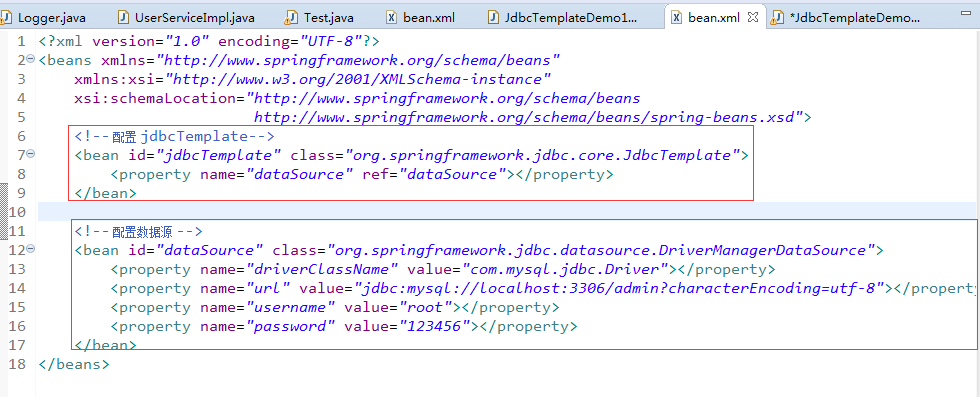Click the class value org.springframework.jdbc.core.JdbcTemplate
This screenshot has width=980, height=397.
(x=543, y=155)
